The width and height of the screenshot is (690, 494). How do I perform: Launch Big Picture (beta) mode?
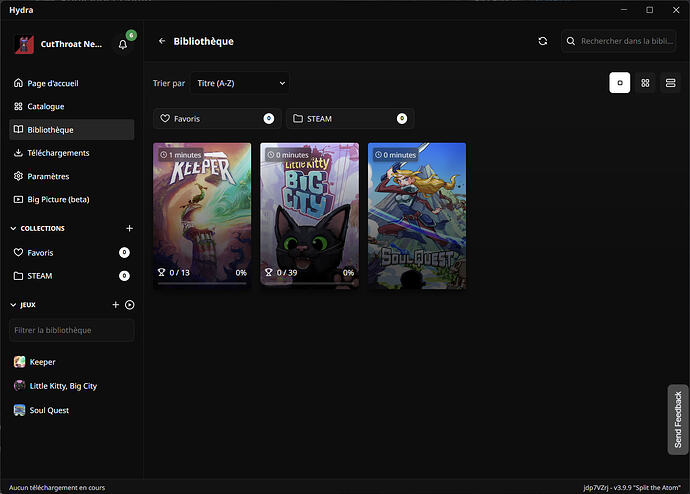(72, 200)
